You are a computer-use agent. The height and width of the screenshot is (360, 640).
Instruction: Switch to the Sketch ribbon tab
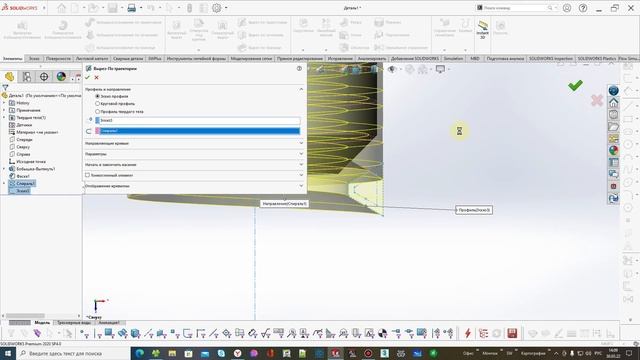point(34,59)
